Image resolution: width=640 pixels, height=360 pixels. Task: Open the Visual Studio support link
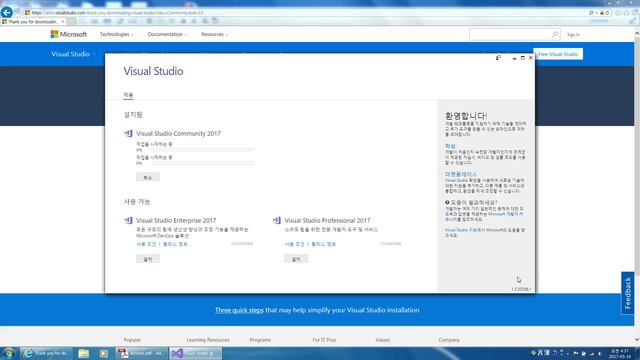(x=463, y=230)
